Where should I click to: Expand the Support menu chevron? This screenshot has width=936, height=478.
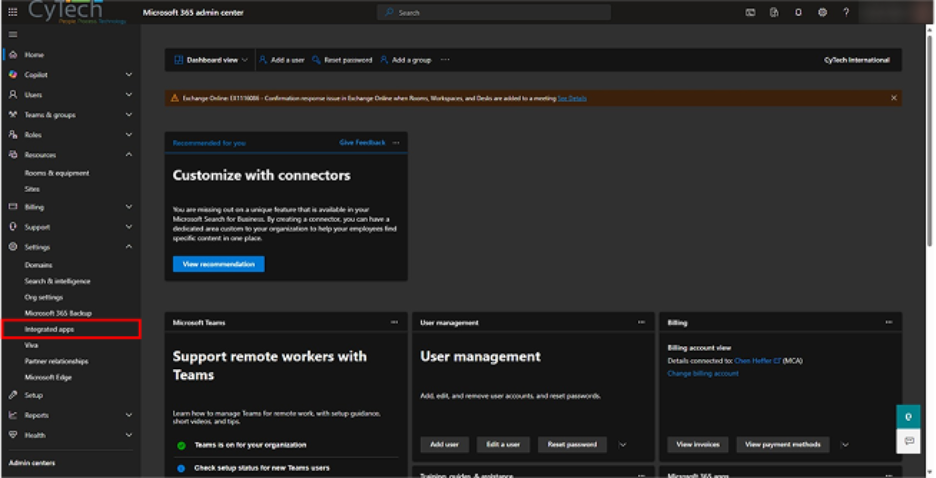tap(129, 227)
